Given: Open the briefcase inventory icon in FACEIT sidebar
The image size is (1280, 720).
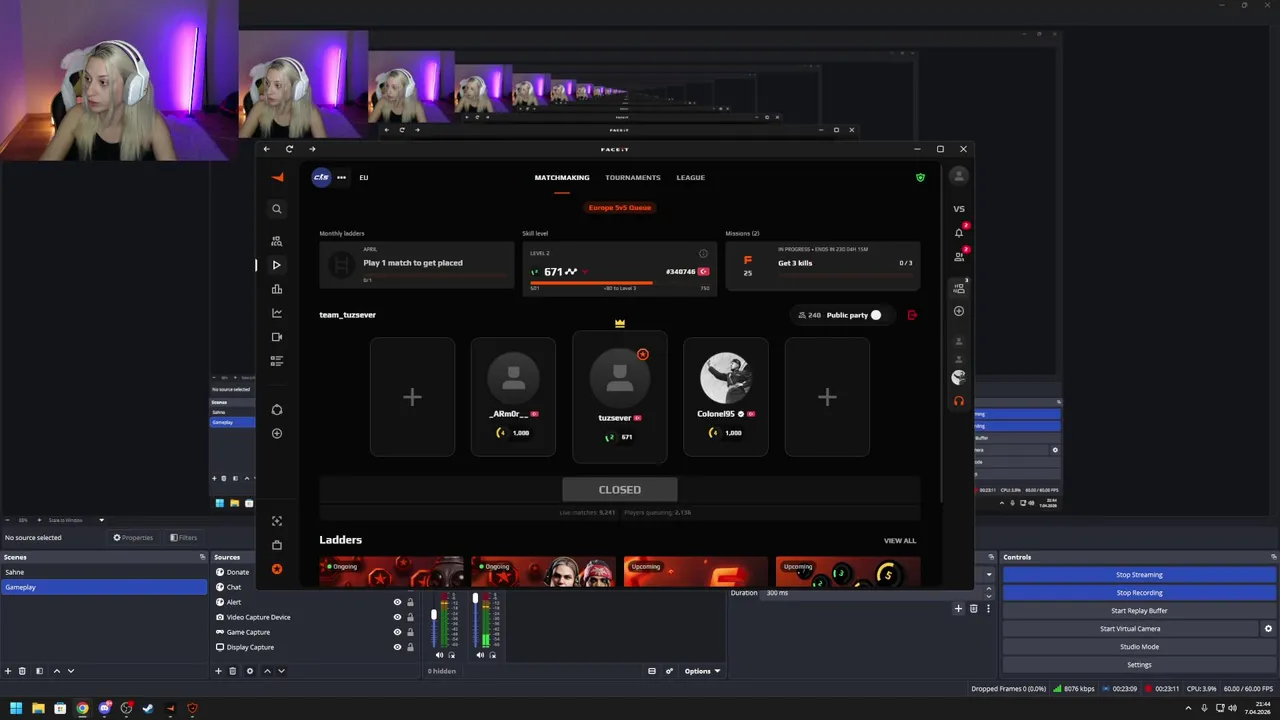Looking at the screenshot, I should click(277, 545).
